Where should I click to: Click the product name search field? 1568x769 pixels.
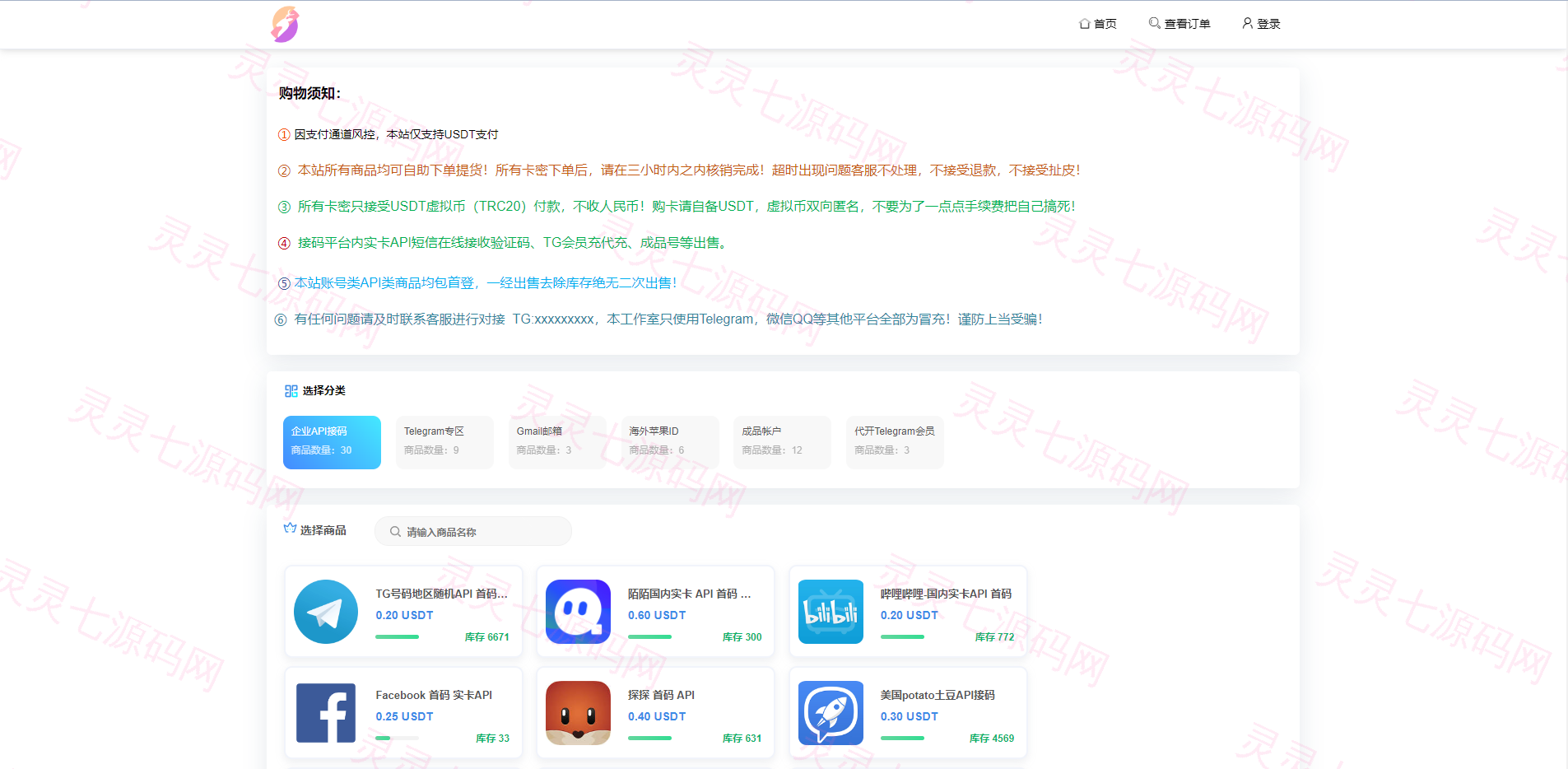(473, 531)
